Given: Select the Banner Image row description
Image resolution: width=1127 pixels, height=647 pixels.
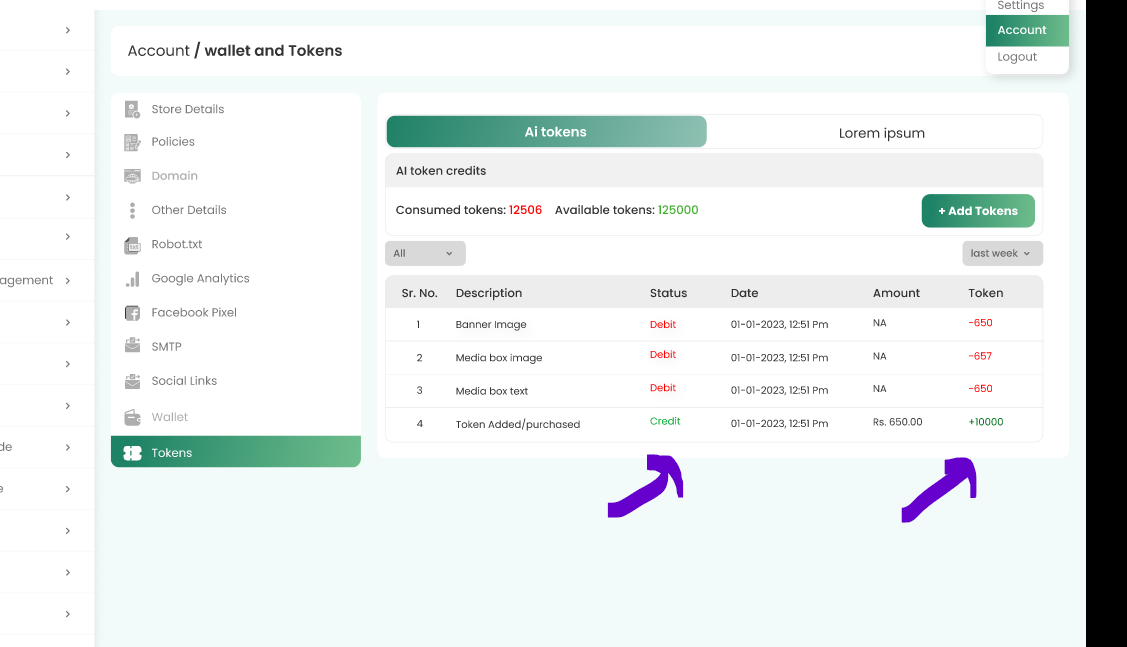Looking at the screenshot, I should [491, 325].
